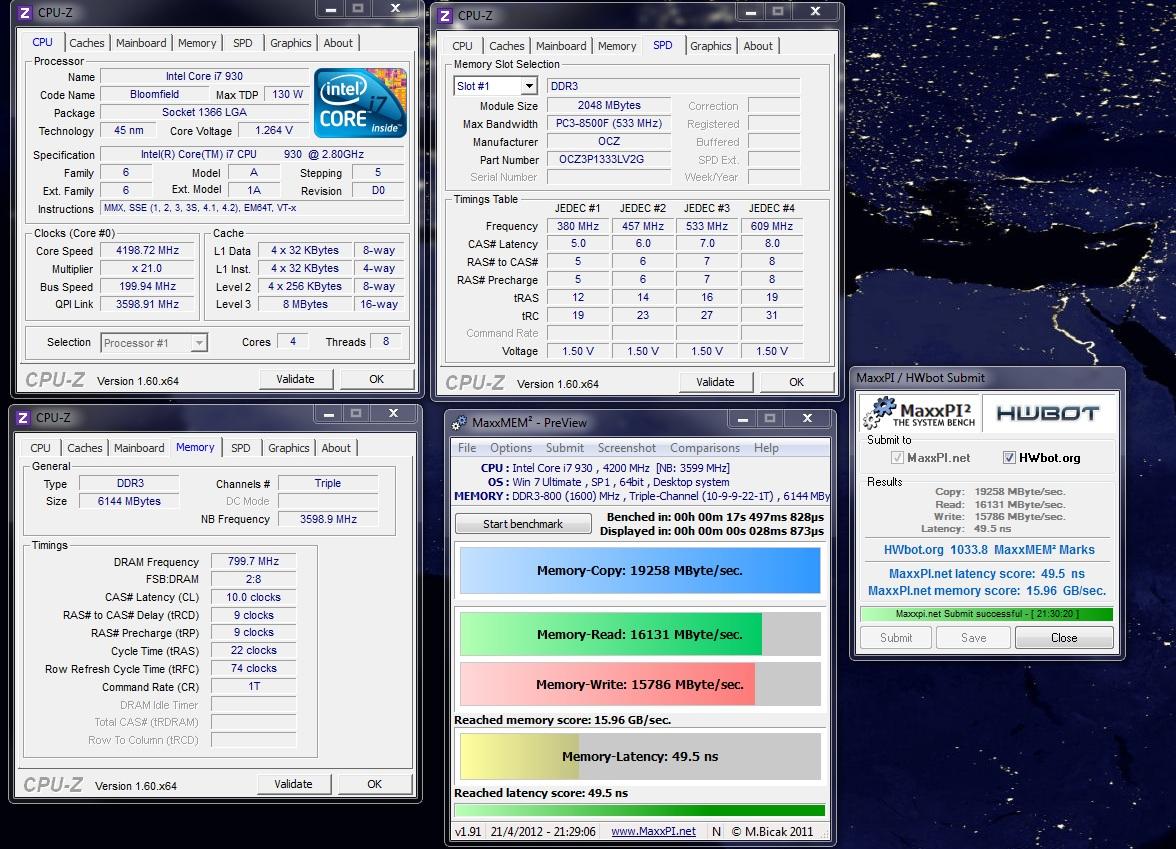Screen dimensions: 1176x849
Task: Open the Comparisons menu in MaxxMEM
Action: (x=704, y=448)
